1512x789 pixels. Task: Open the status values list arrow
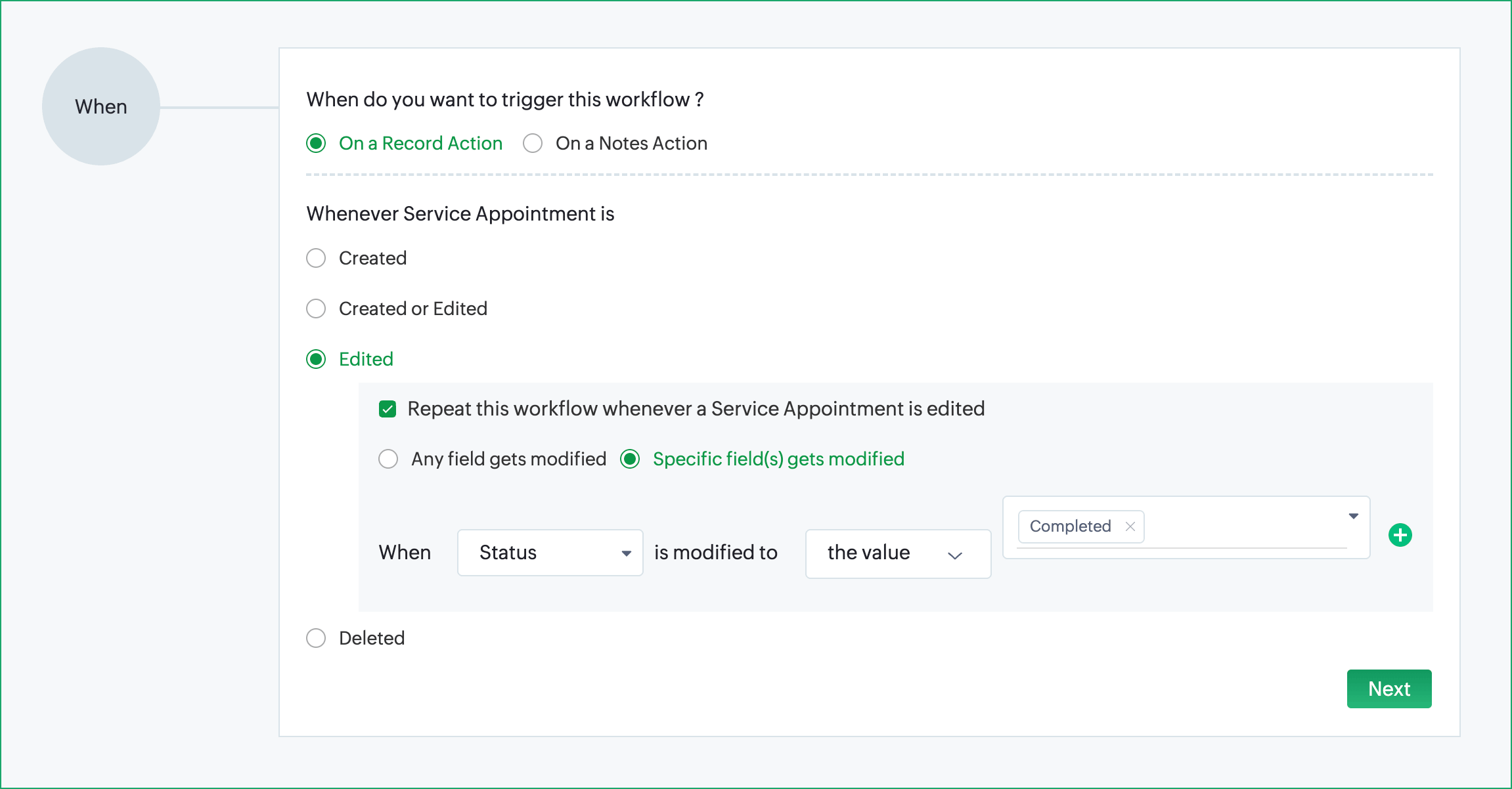[x=1353, y=516]
